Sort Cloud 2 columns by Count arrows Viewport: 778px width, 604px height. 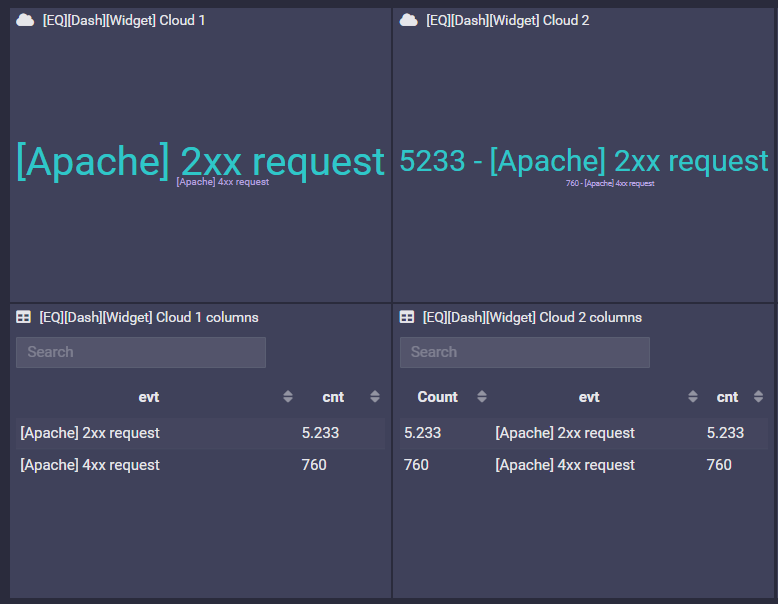pyautogui.click(x=481, y=397)
